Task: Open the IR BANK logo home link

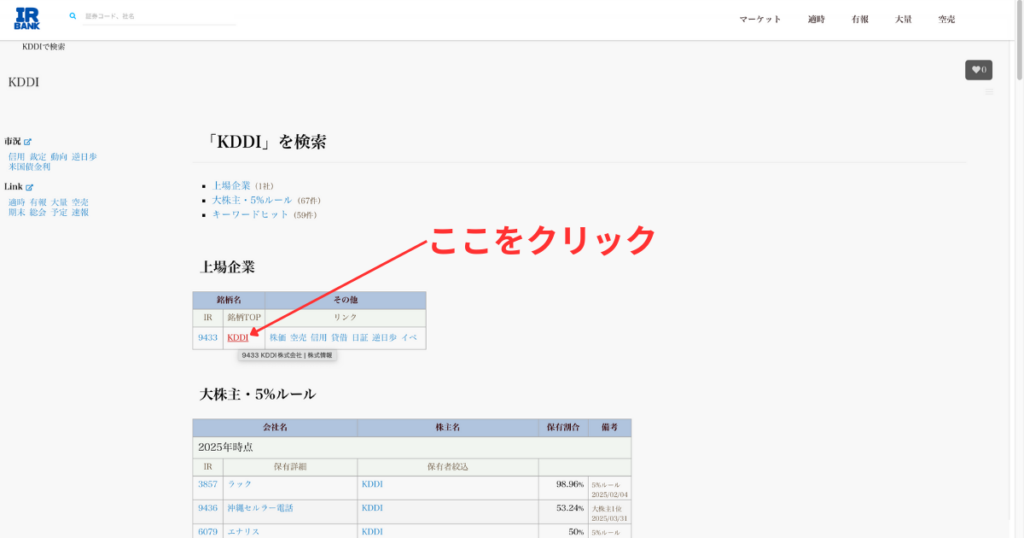Action: [x=27, y=18]
